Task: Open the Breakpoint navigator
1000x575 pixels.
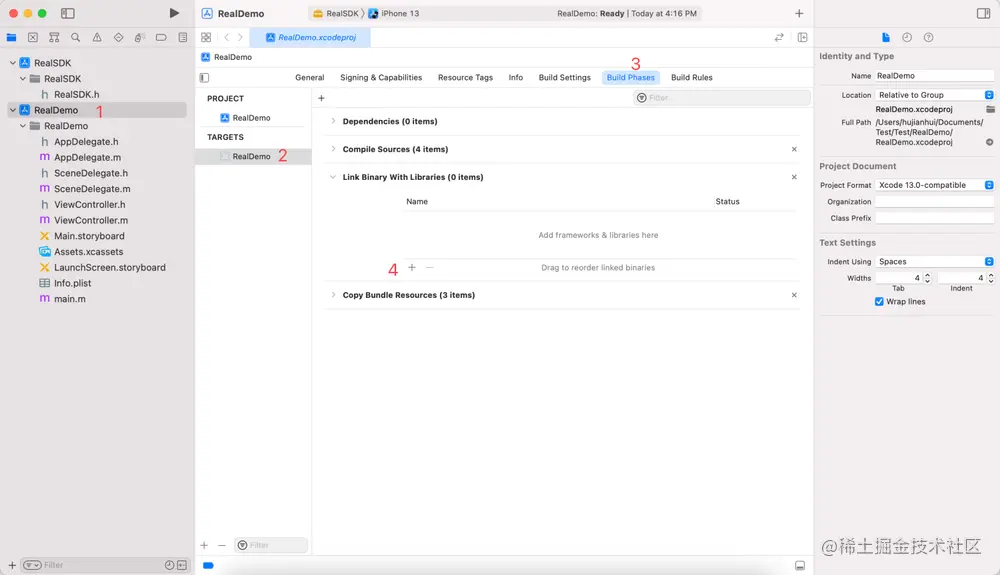Action: [161, 38]
